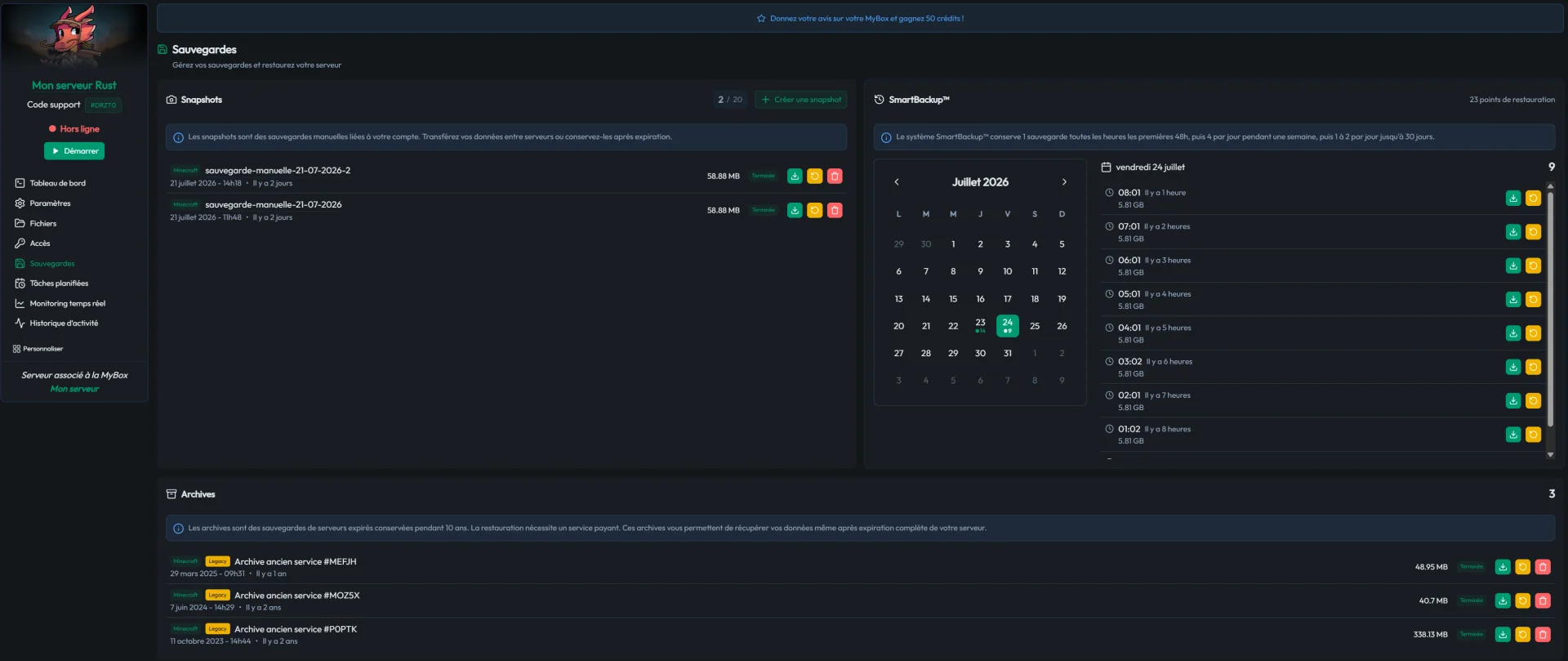Click 'Mon serveur Rust' server name
The width and height of the screenshot is (1568, 661).
(74, 86)
